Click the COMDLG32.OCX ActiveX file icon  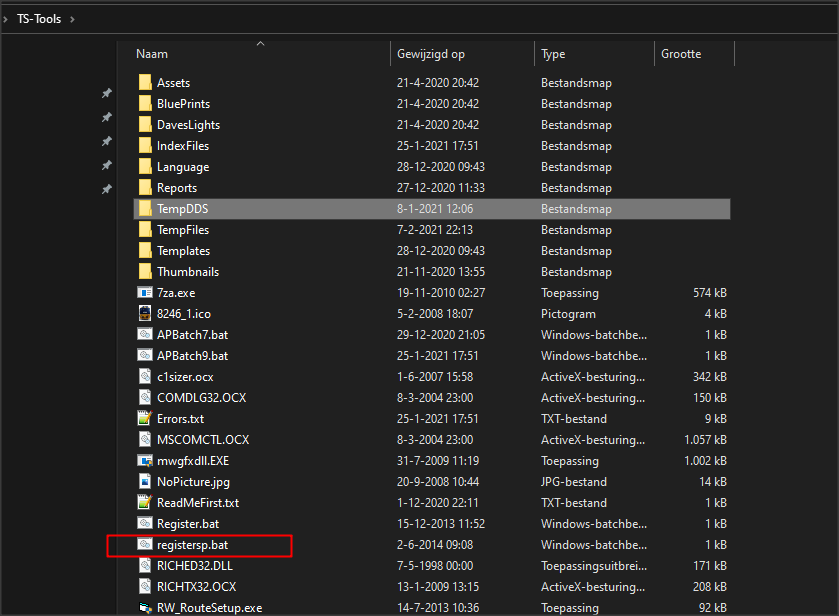pos(145,398)
